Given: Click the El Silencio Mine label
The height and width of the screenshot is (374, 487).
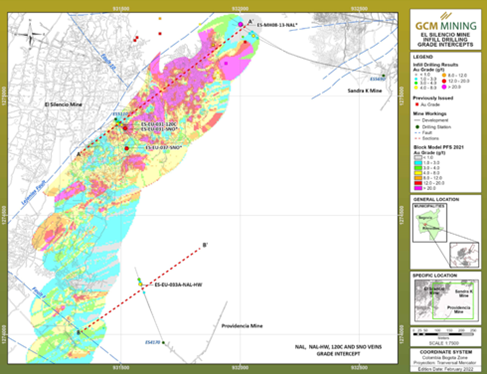Looking at the screenshot, I should click(x=63, y=104).
